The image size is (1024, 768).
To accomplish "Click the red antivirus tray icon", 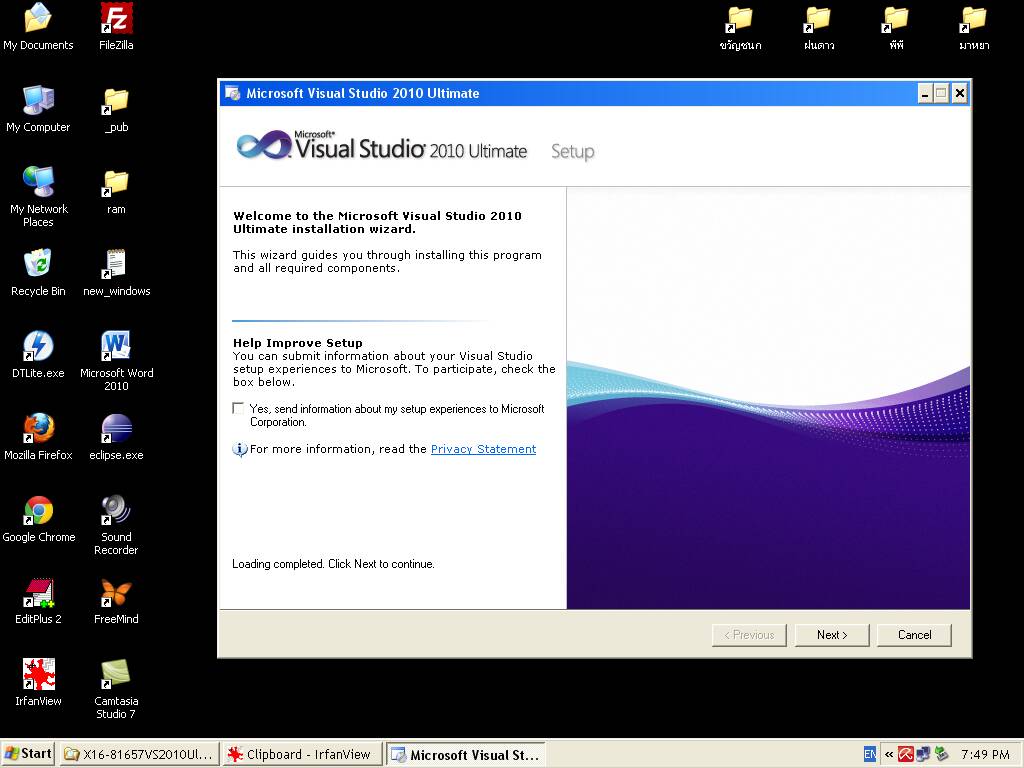I will (x=905, y=754).
